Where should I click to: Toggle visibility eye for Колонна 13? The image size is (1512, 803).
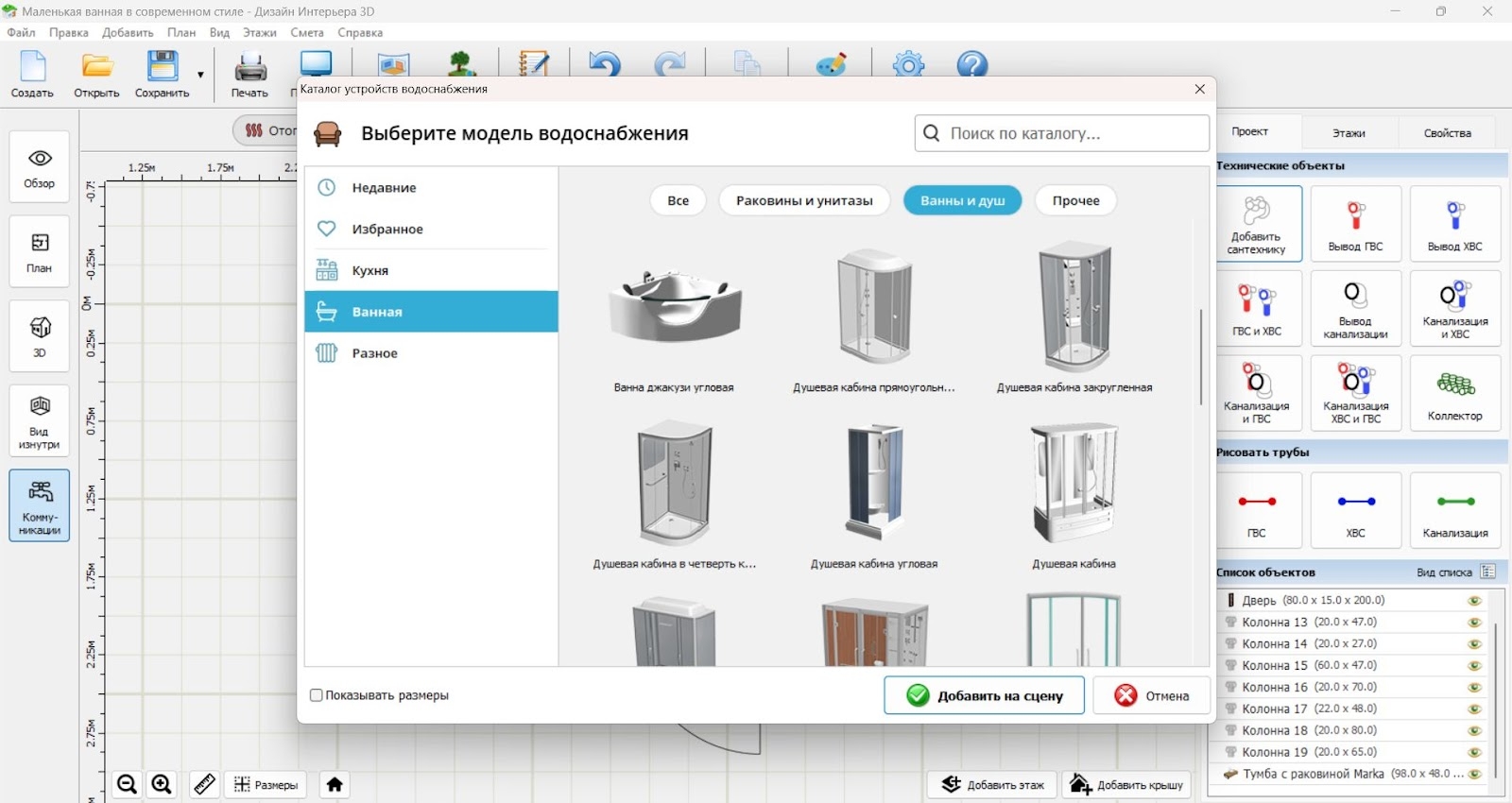pos(1474,623)
